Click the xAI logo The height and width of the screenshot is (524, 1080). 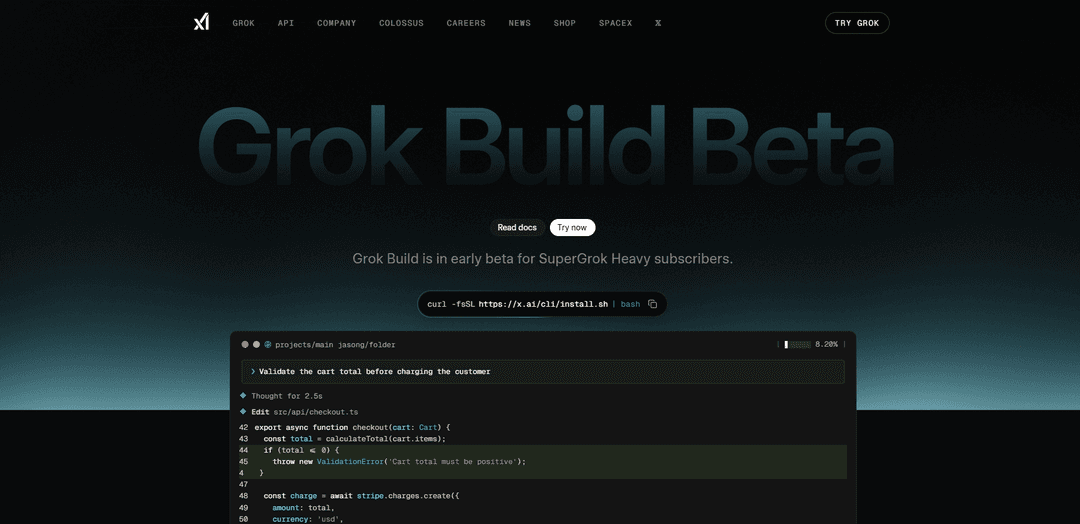point(201,23)
